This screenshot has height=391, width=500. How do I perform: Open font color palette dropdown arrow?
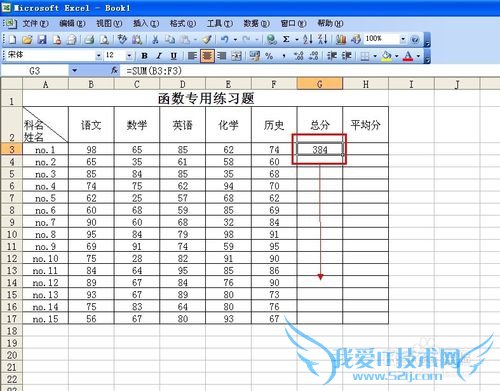[x=418, y=56]
